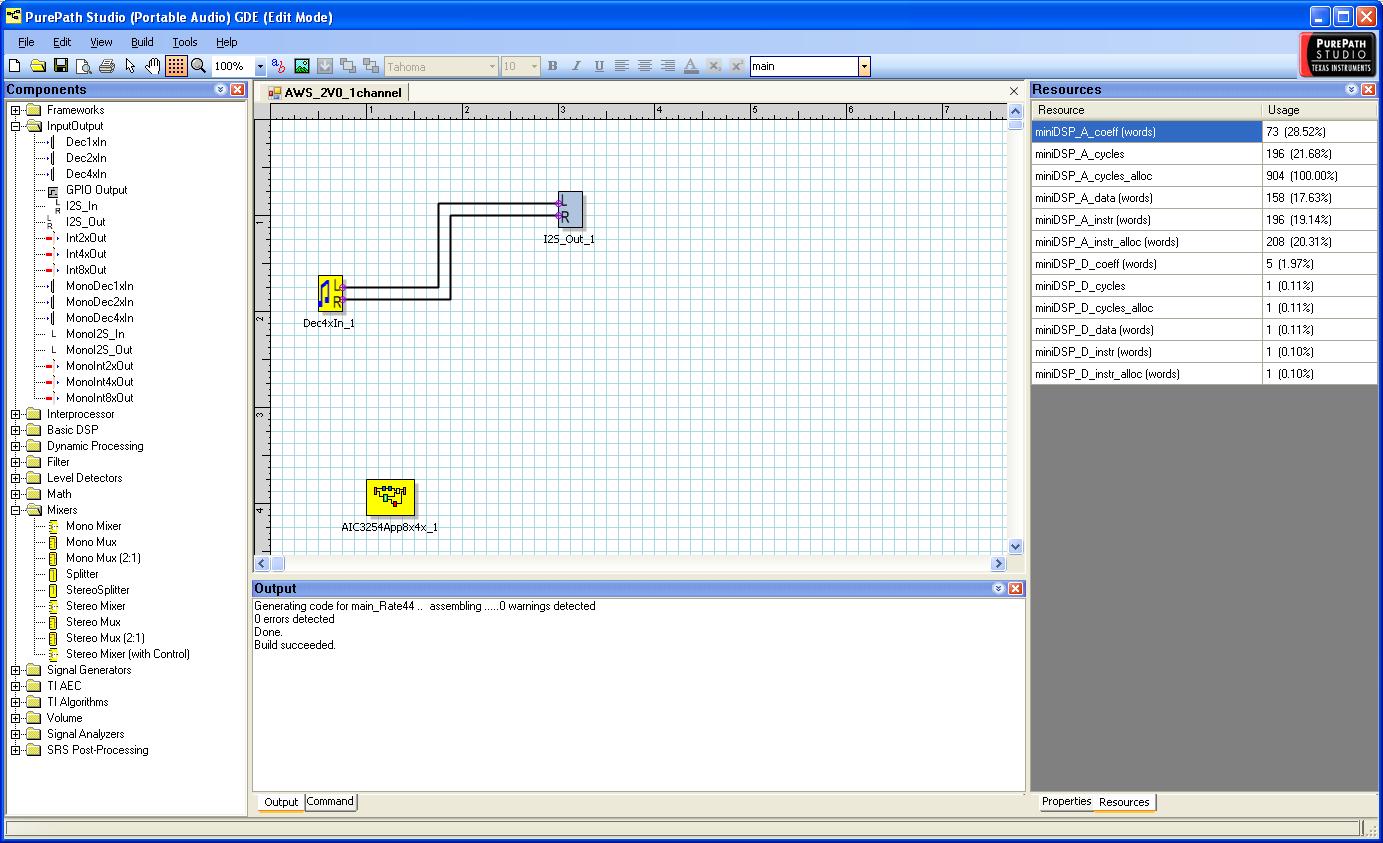
Task: Switch to the Command tab
Action: 330,802
